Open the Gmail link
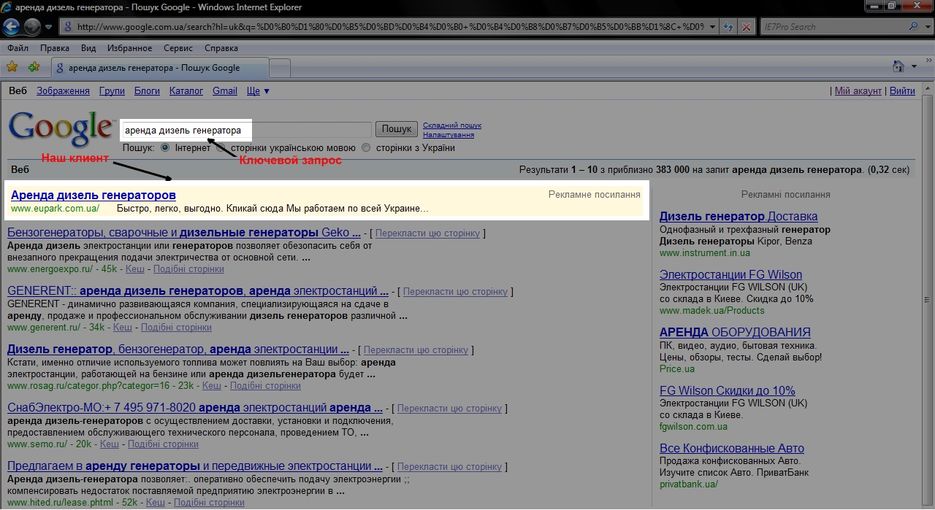Viewport: 935px width, 510px height. coord(225,91)
